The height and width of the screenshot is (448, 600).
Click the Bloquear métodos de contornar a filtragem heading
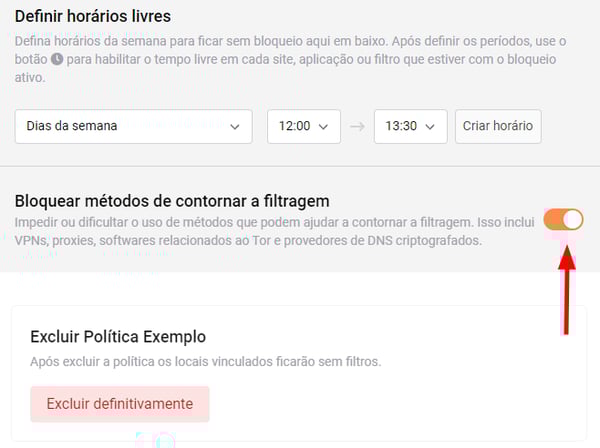coord(172,201)
